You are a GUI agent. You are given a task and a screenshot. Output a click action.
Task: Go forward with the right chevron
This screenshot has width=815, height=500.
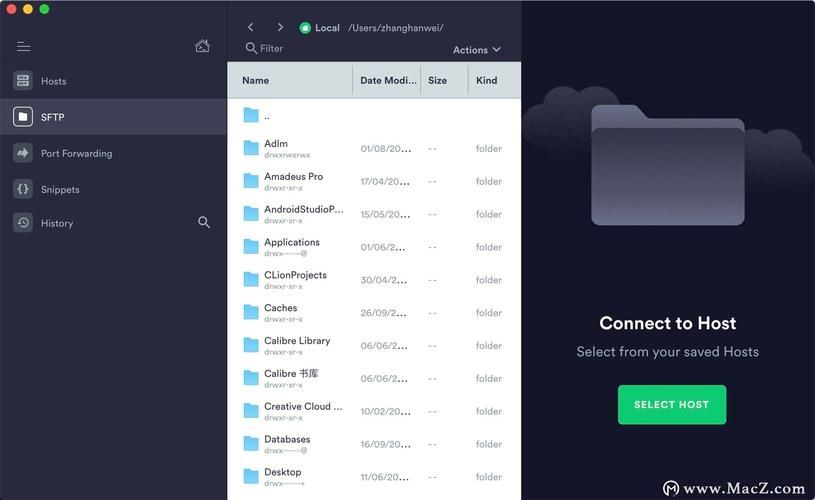click(280, 27)
